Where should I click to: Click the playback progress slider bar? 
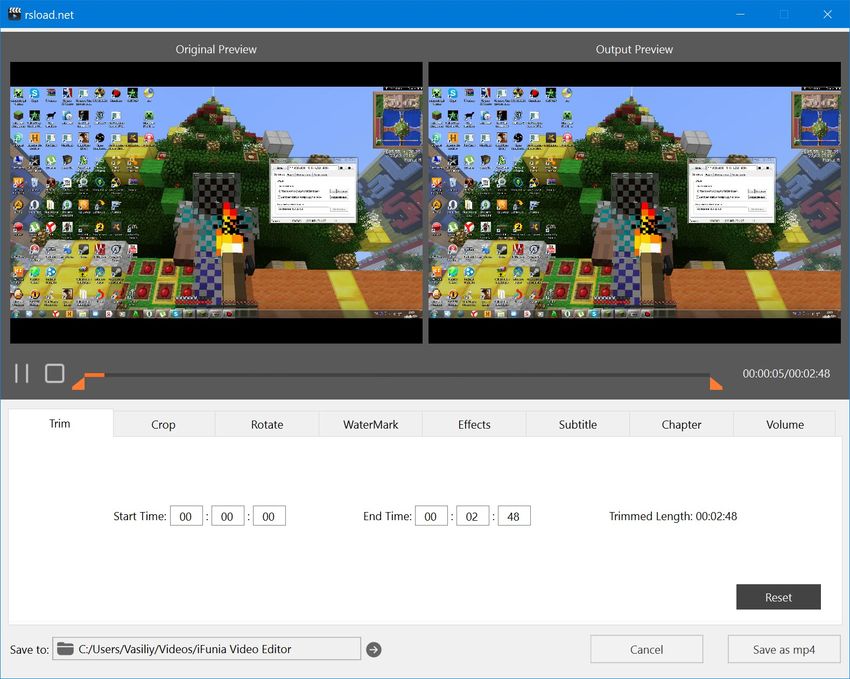(400, 378)
